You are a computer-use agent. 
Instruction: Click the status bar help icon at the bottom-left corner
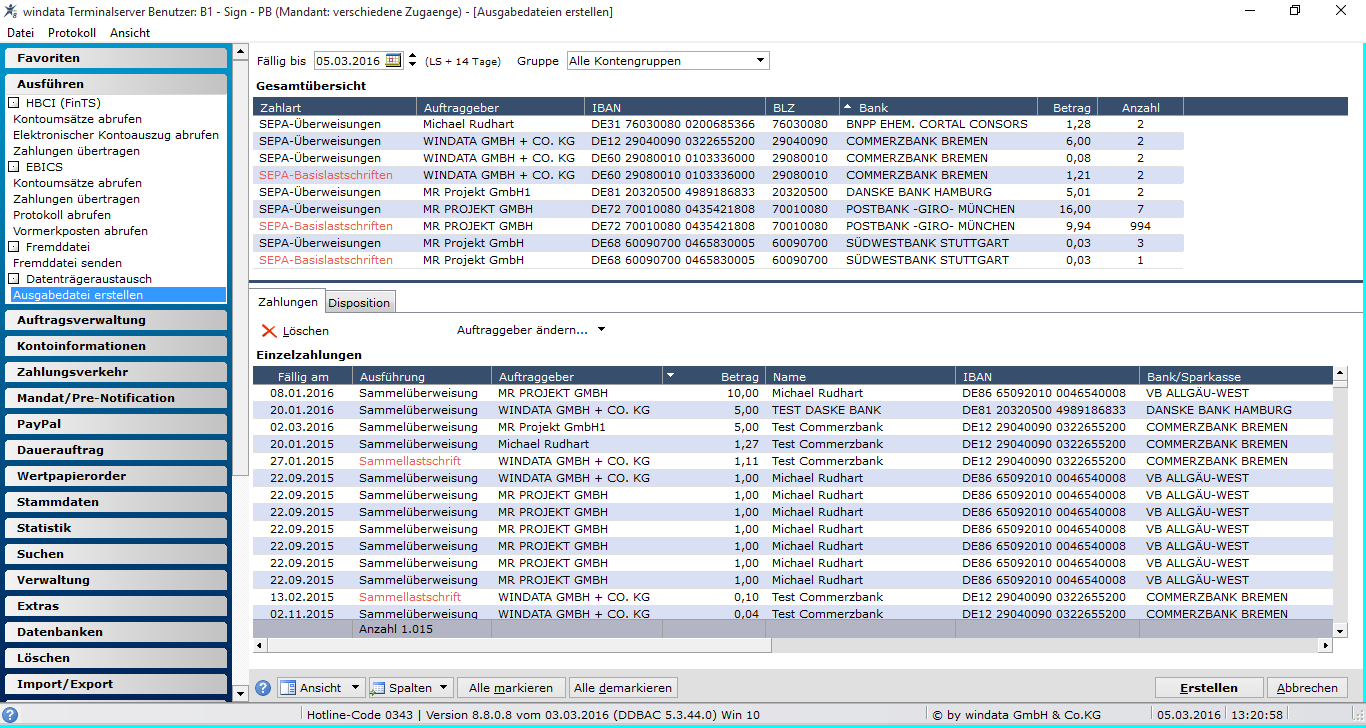[x=10, y=715]
